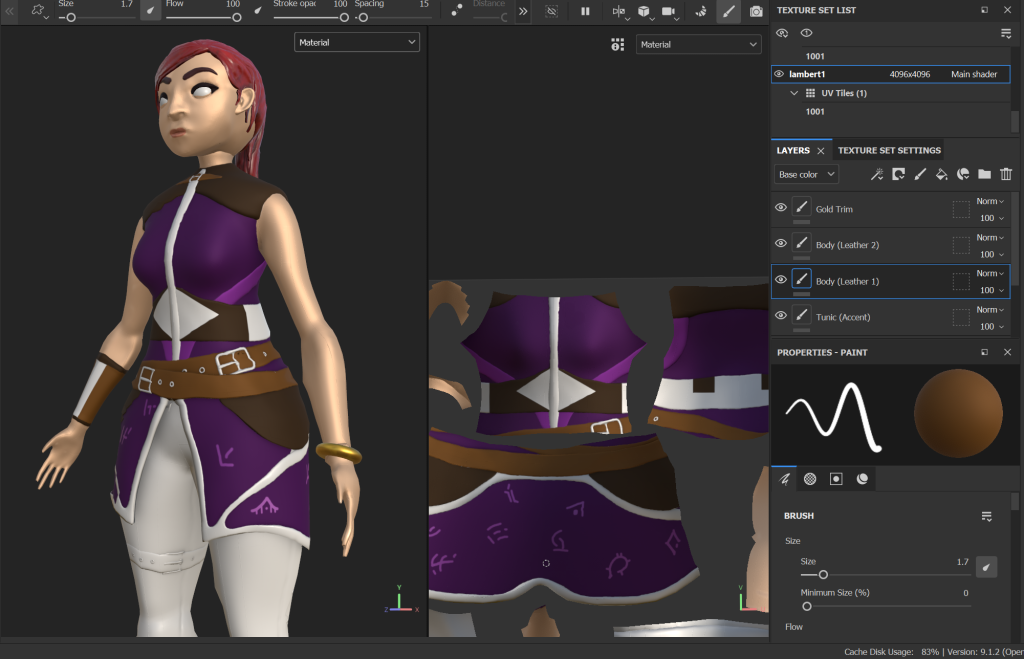The image size is (1024, 659).
Task: Click the add paint layer brush icon
Action: pos(919,174)
